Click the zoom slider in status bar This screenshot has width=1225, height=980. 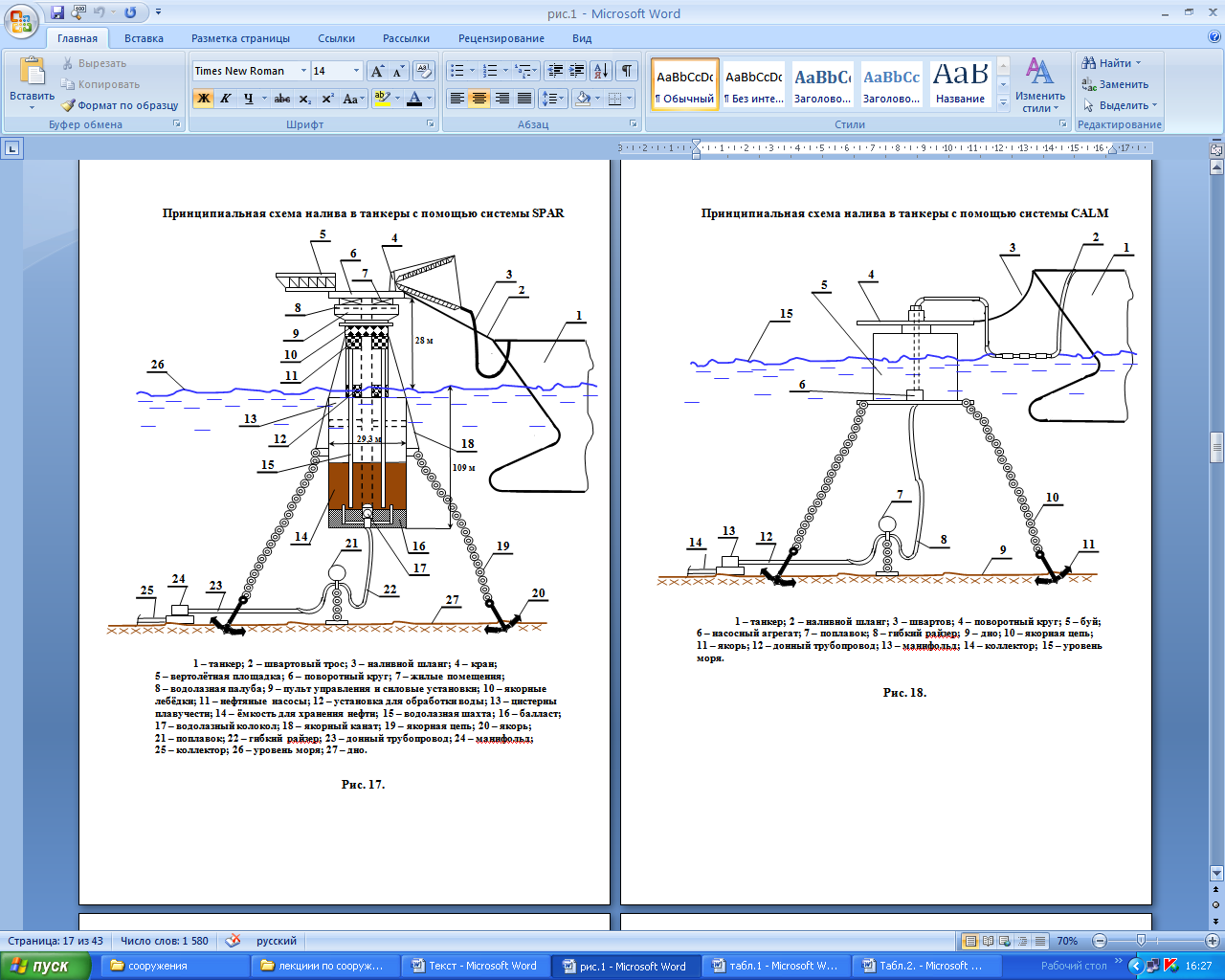tap(1141, 941)
